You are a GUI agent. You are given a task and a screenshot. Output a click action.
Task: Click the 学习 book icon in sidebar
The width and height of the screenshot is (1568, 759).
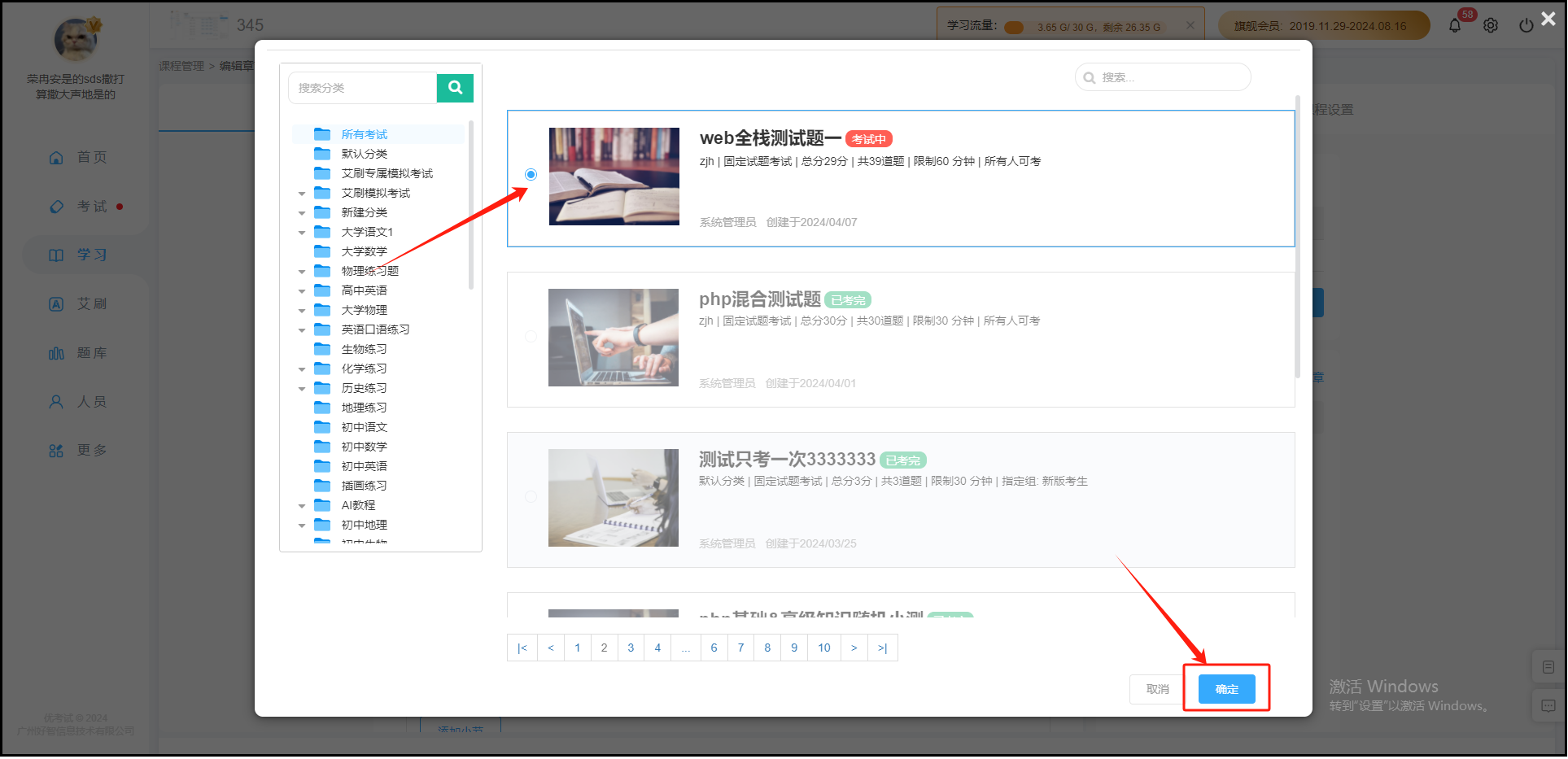coord(56,255)
